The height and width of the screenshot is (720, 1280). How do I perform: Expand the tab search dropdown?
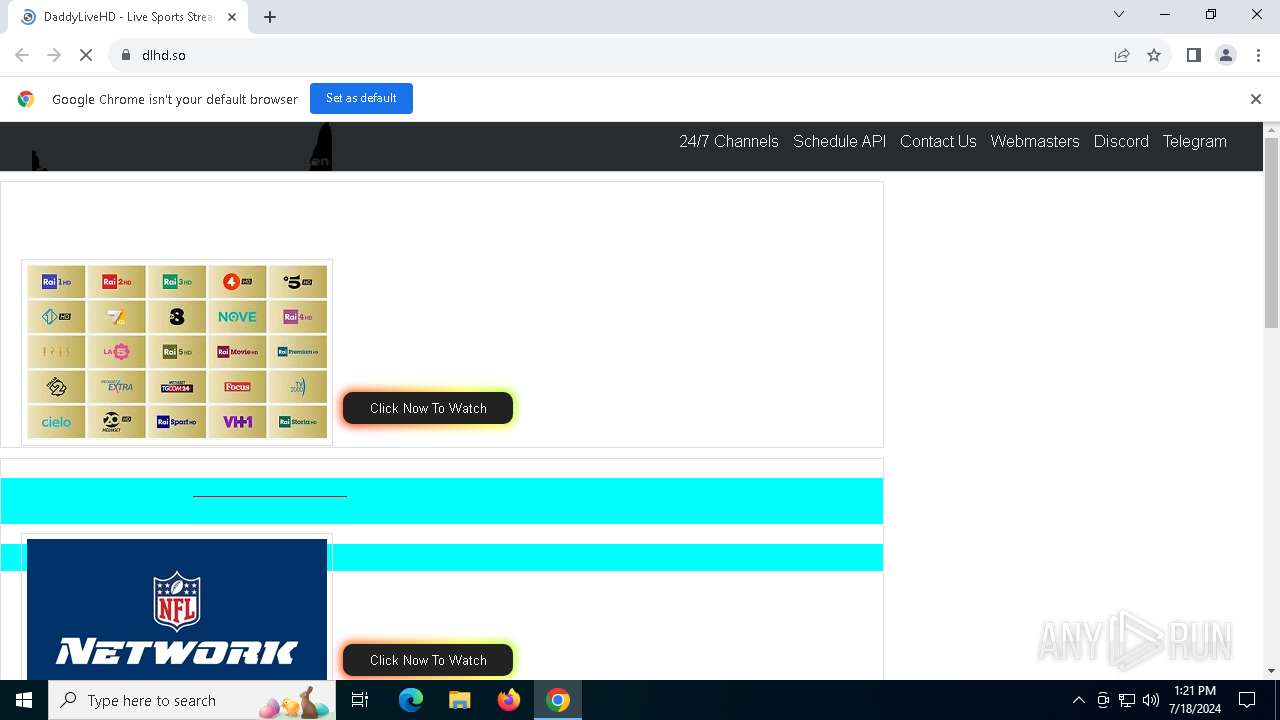pos(1119,14)
